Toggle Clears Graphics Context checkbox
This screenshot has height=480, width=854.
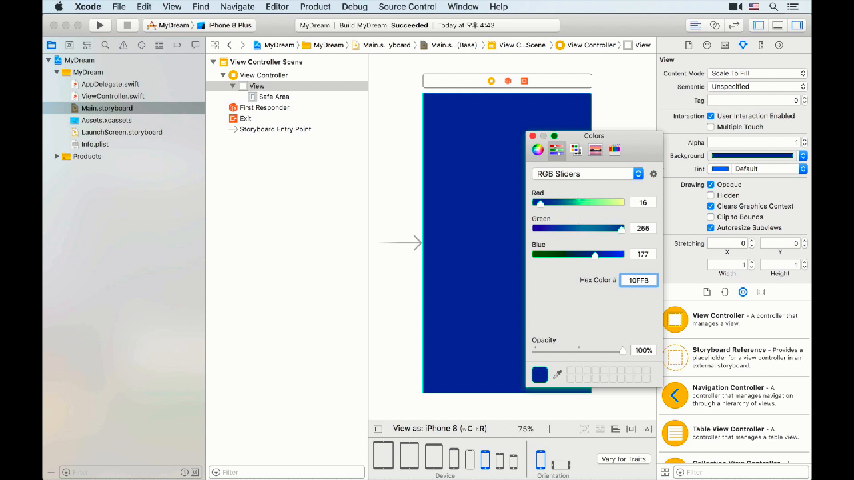click(x=710, y=206)
